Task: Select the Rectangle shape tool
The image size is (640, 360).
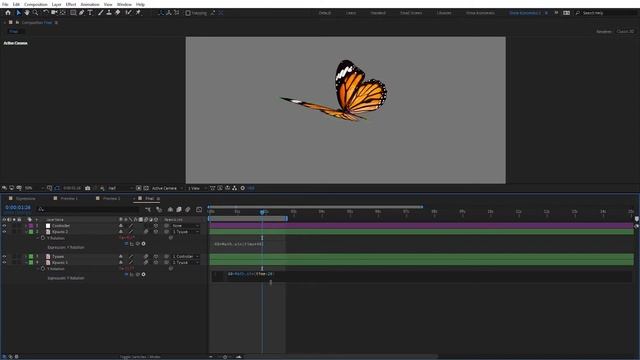Action: [x=73, y=13]
